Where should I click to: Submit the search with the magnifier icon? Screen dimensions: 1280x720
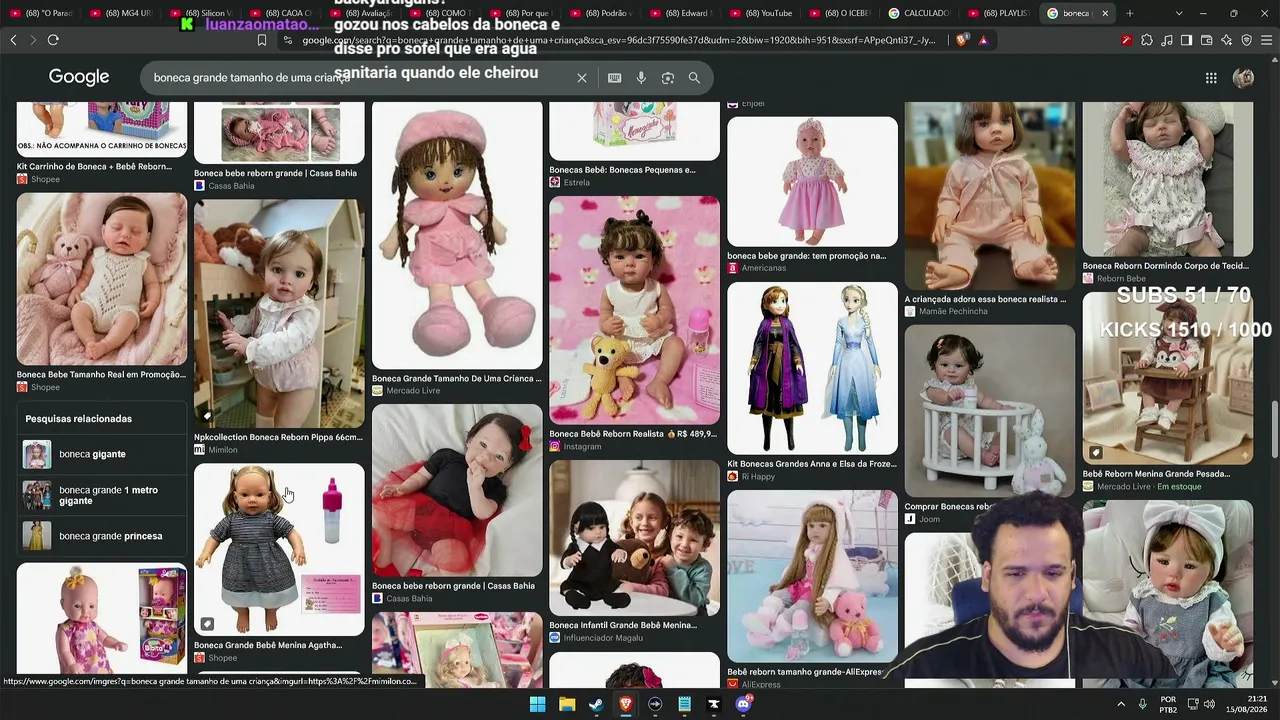pos(694,78)
